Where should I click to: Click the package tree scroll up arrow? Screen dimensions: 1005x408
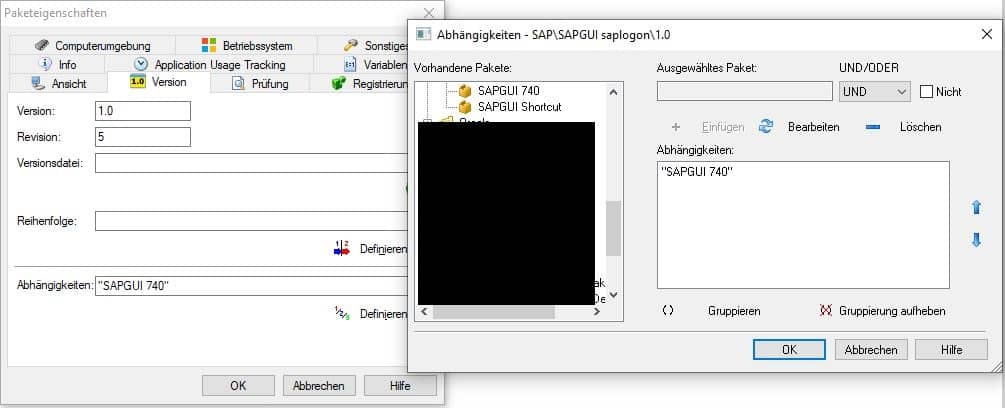613,92
